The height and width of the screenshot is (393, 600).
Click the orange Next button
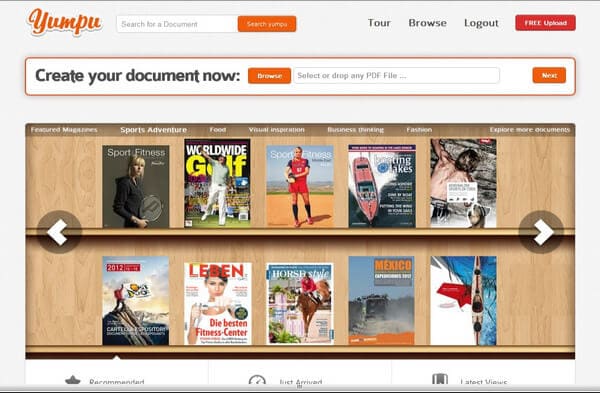coord(549,75)
